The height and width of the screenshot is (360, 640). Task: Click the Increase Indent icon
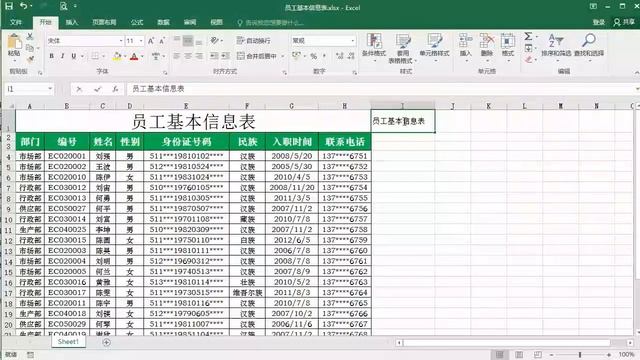pos(226,56)
